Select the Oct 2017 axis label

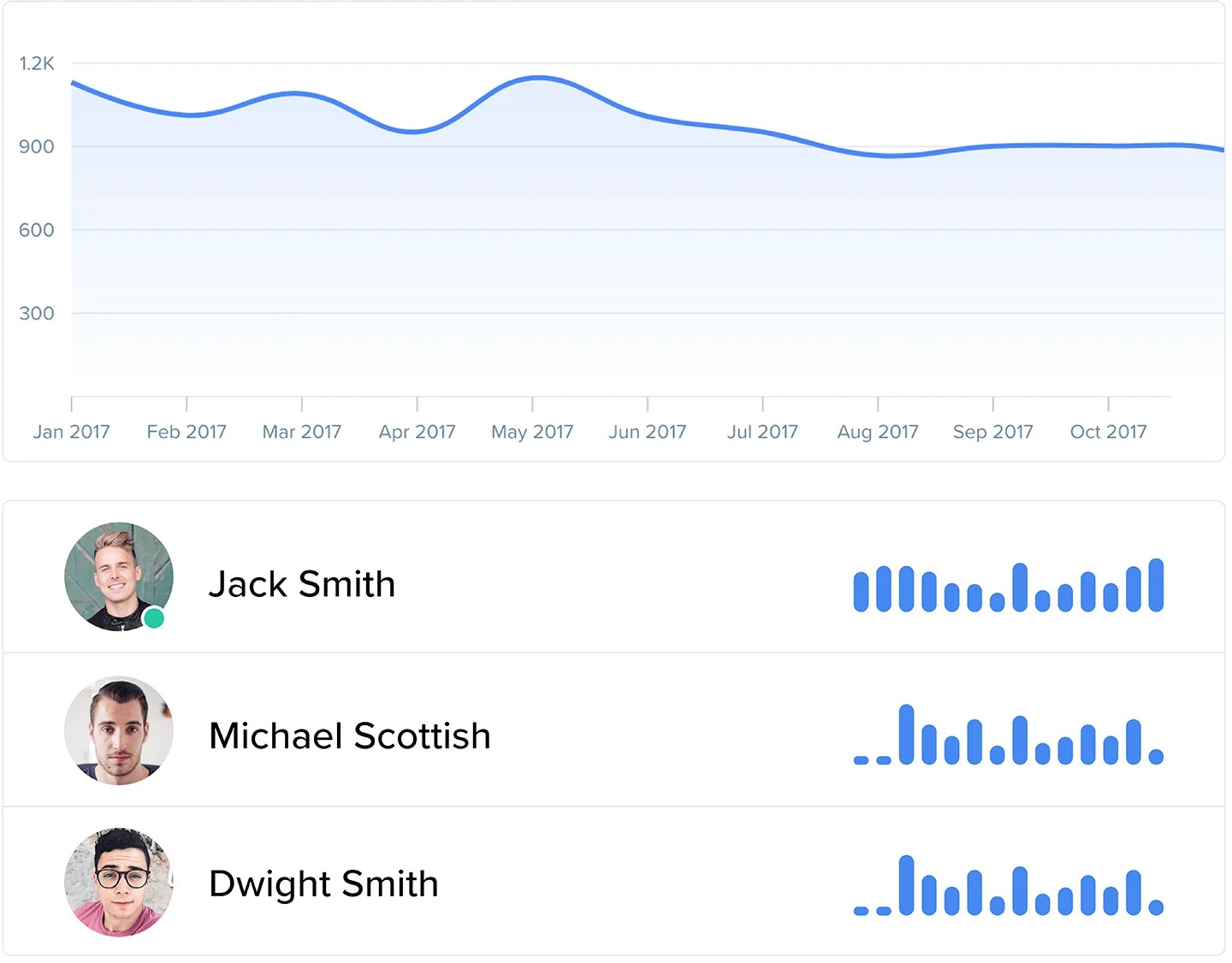coord(1108,432)
